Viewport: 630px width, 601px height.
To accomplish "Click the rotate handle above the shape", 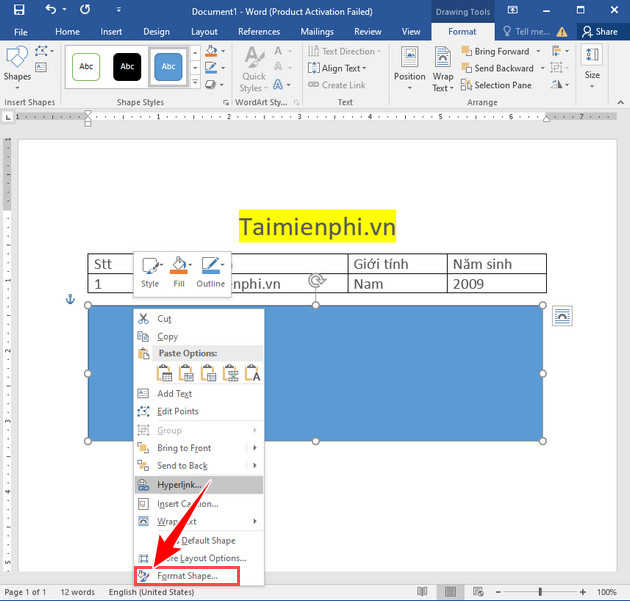I will tap(317, 281).
